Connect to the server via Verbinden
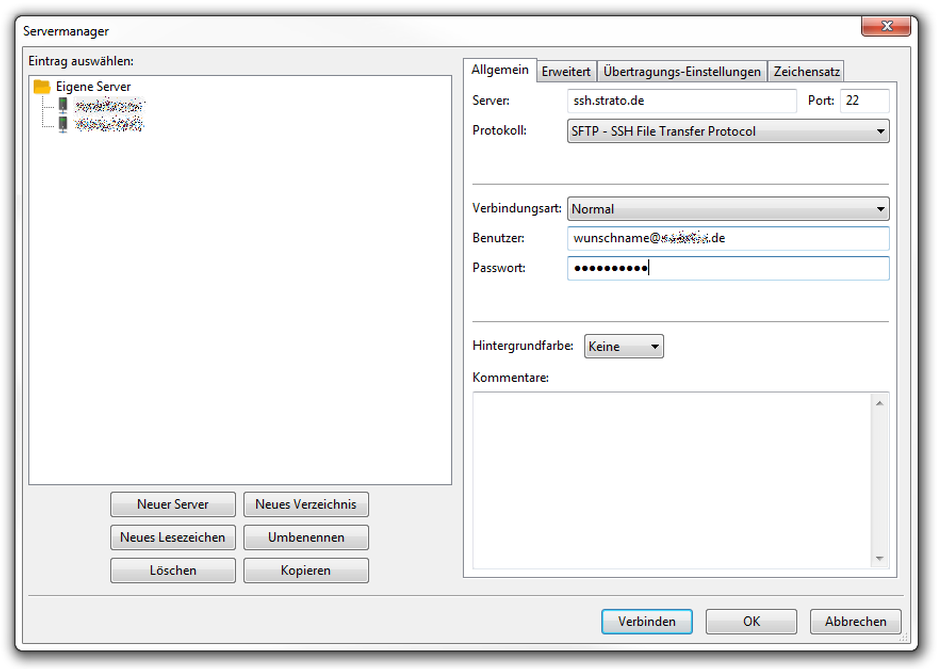This screenshot has height=669, width=939. (x=646, y=621)
